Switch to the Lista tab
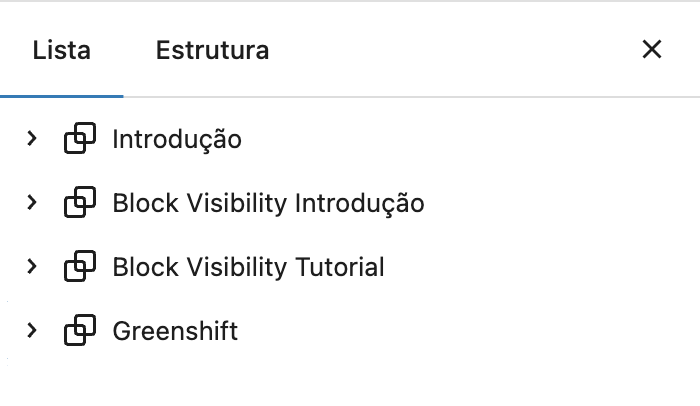 [62, 50]
